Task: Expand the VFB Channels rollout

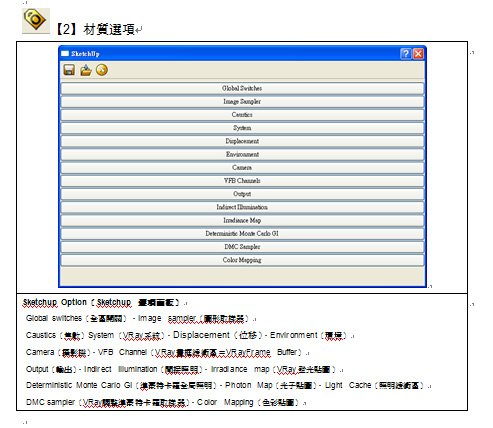Action: tap(242, 181)
